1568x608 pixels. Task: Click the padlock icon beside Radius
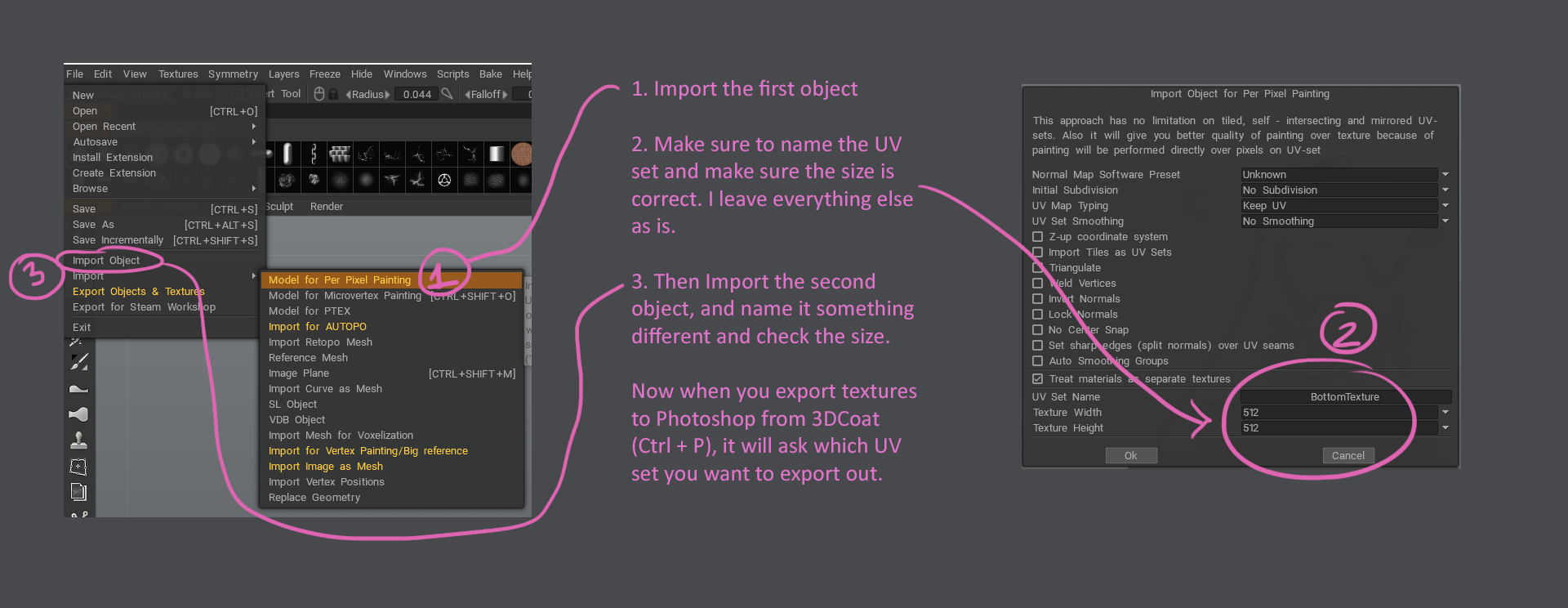[333, 94]
